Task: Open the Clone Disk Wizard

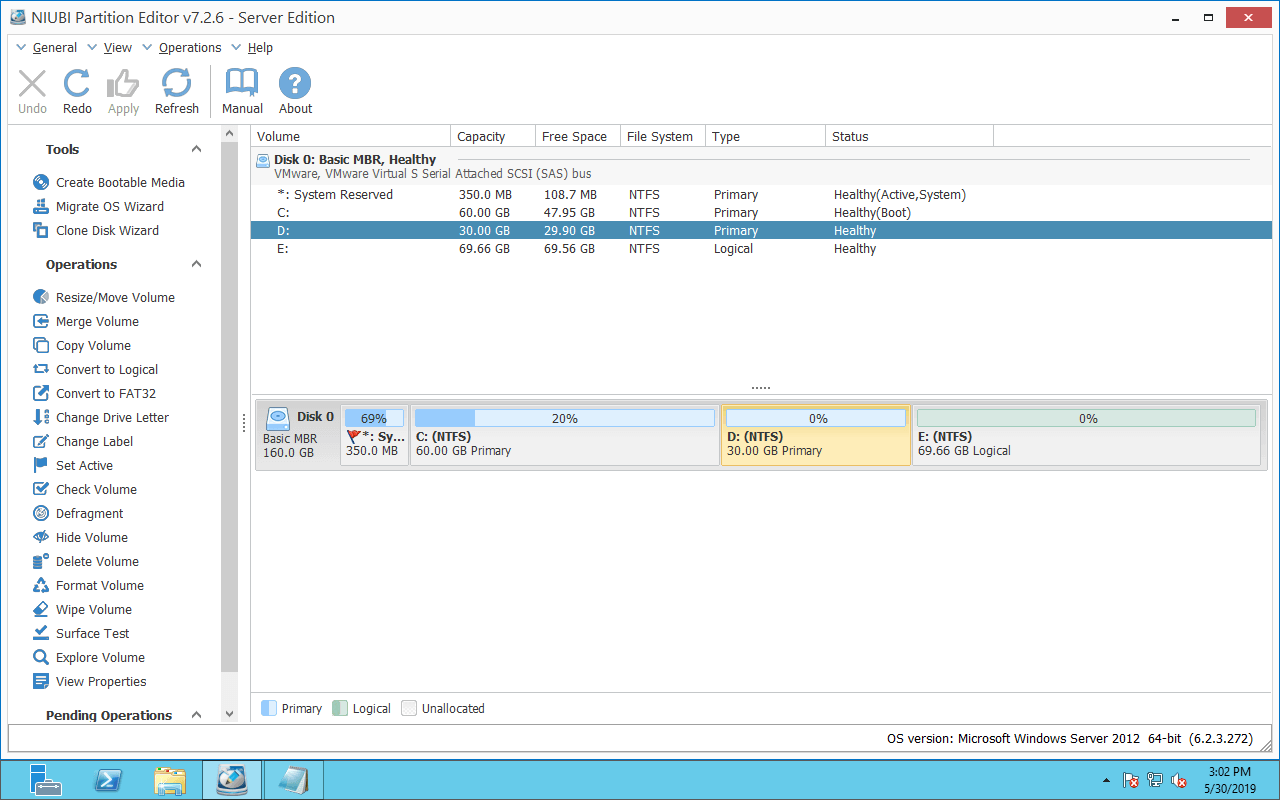Action: (x=107, y=230)
